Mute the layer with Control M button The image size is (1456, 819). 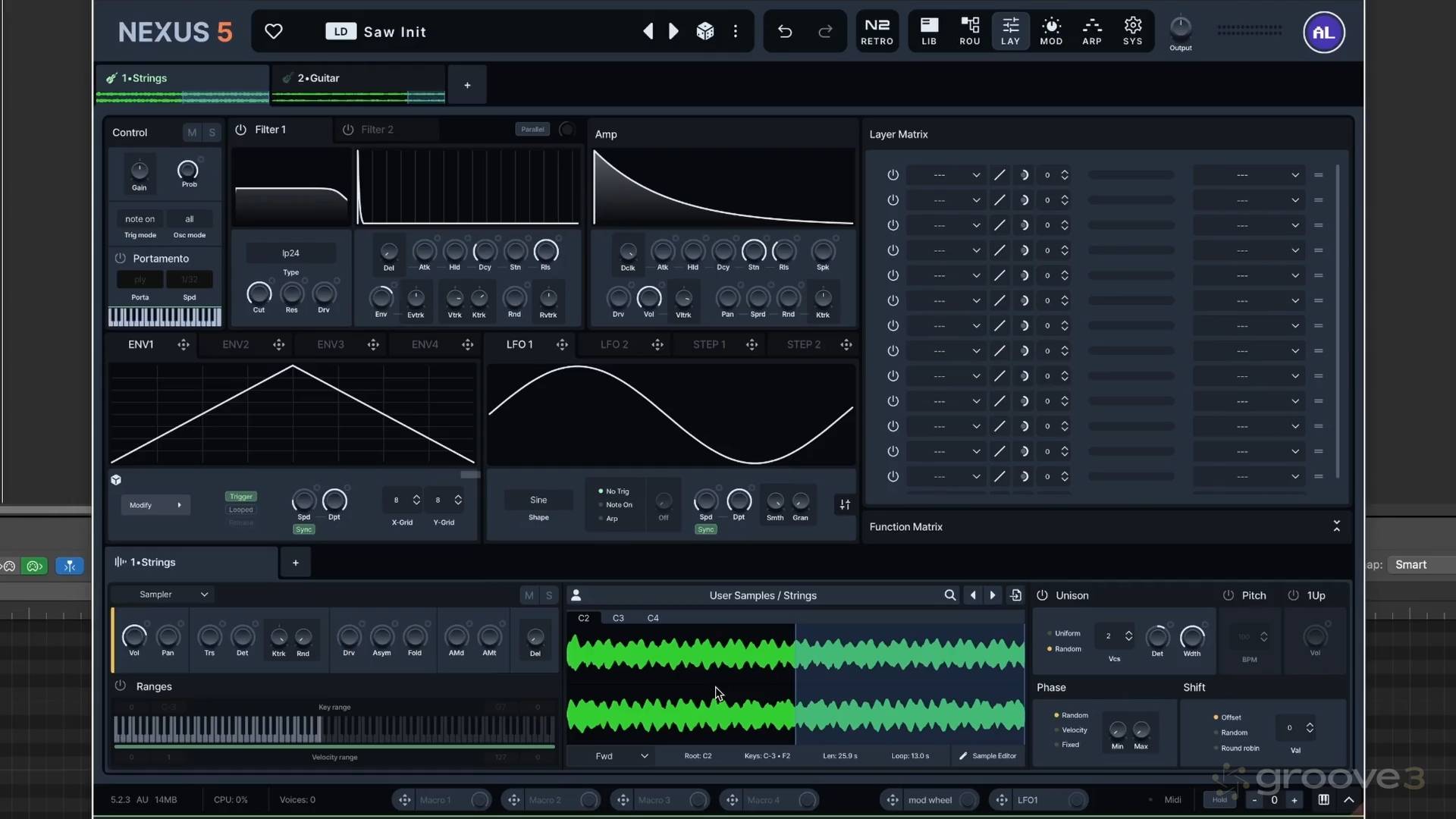192,133
